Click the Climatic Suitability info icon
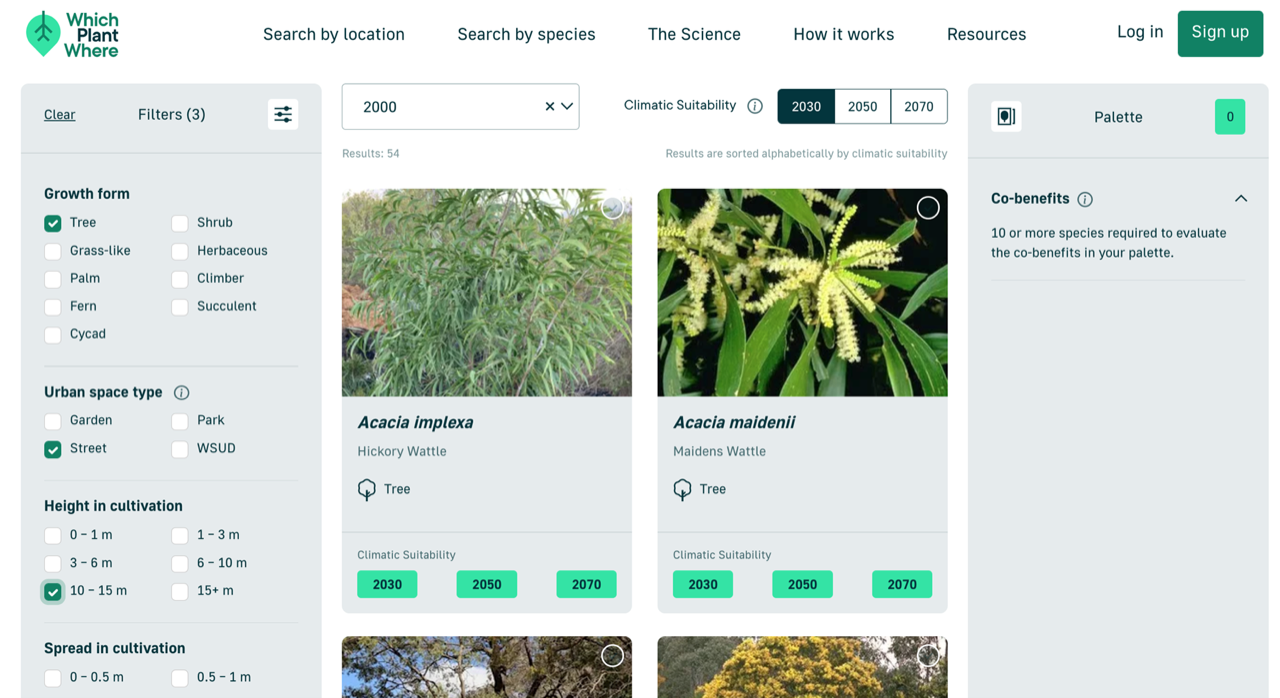 tap(755, 106)
